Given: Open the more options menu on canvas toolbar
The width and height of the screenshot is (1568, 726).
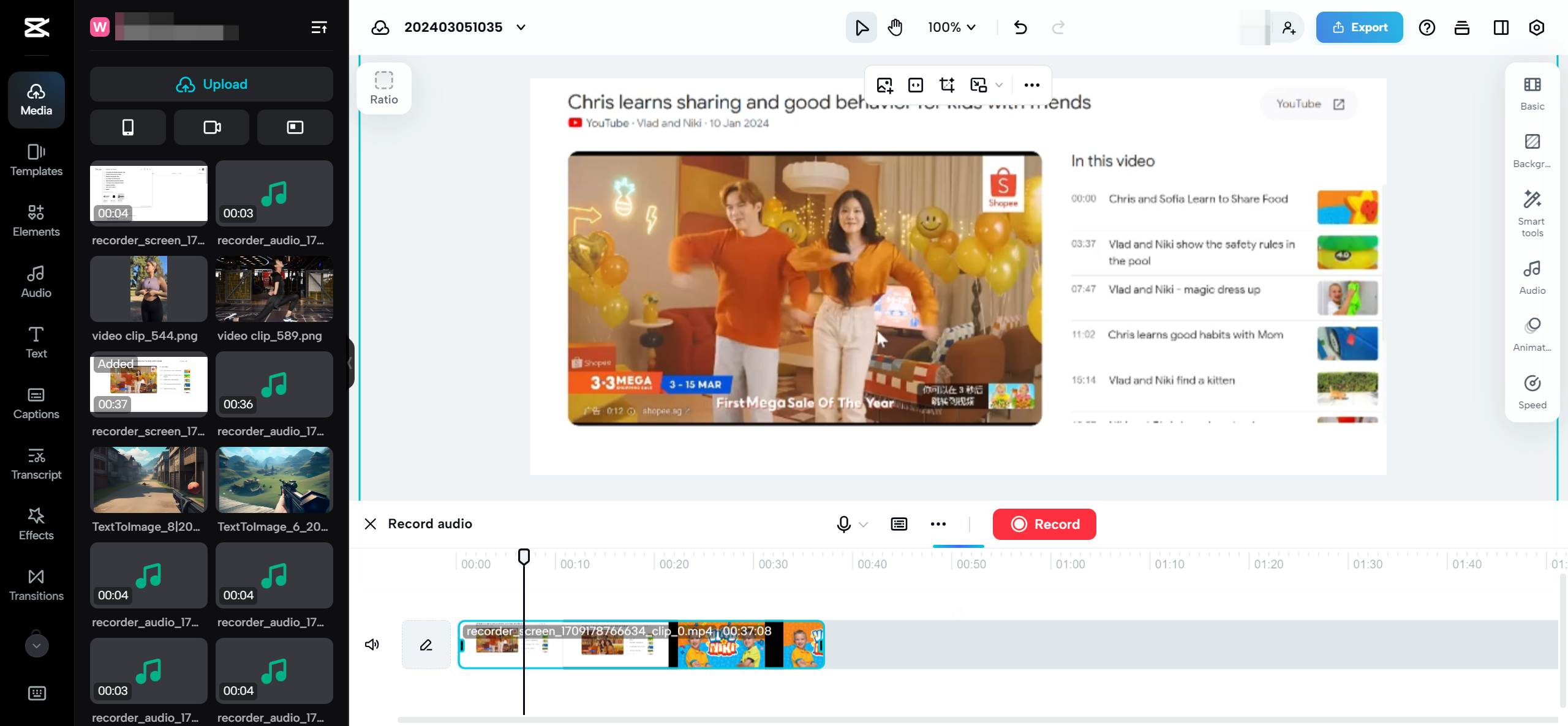Looking at the screenshot, I should pyautogui.click(x=1031, y=85).
